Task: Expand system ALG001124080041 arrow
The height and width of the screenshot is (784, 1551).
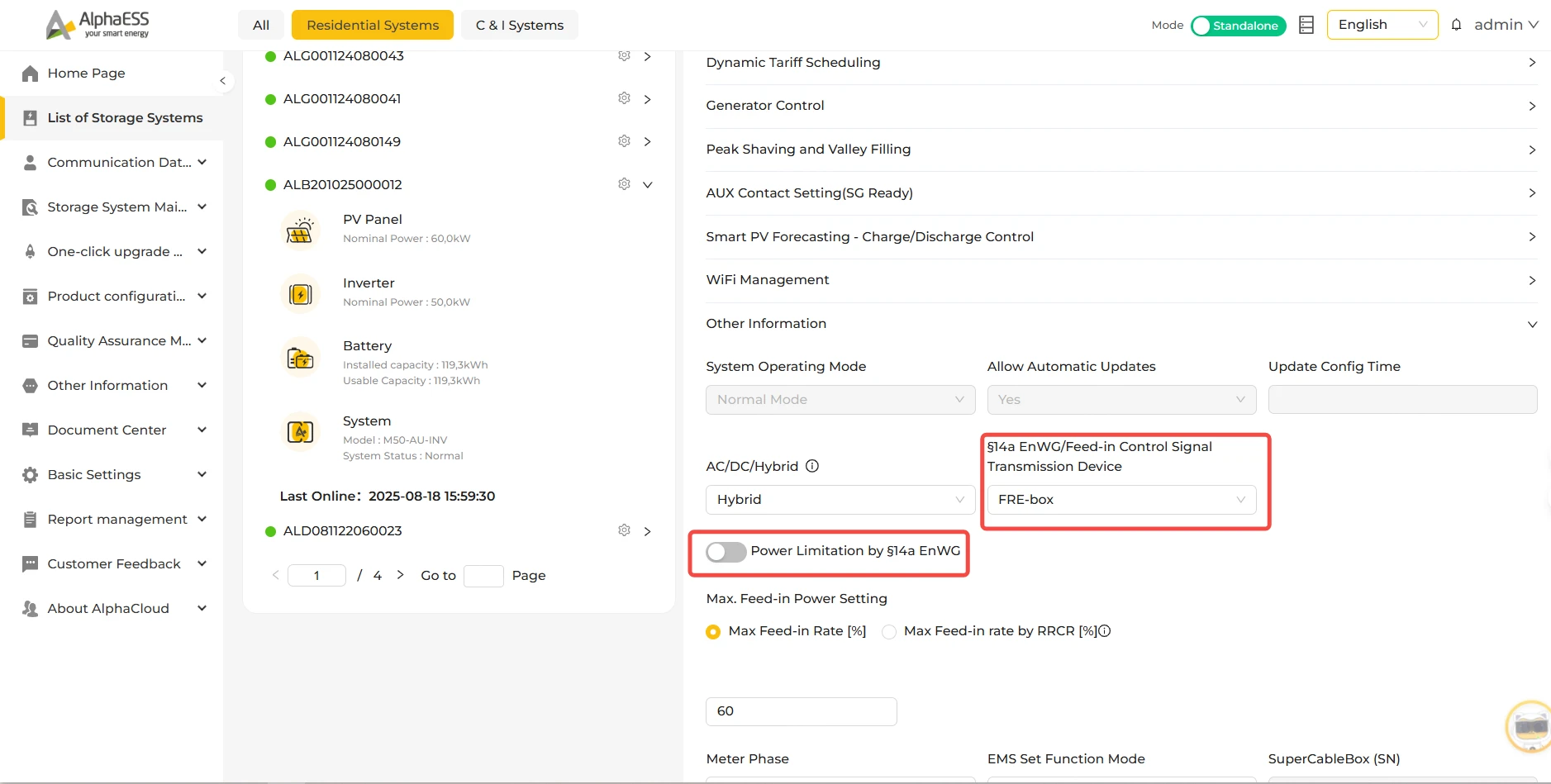Action: coord(647,99)
